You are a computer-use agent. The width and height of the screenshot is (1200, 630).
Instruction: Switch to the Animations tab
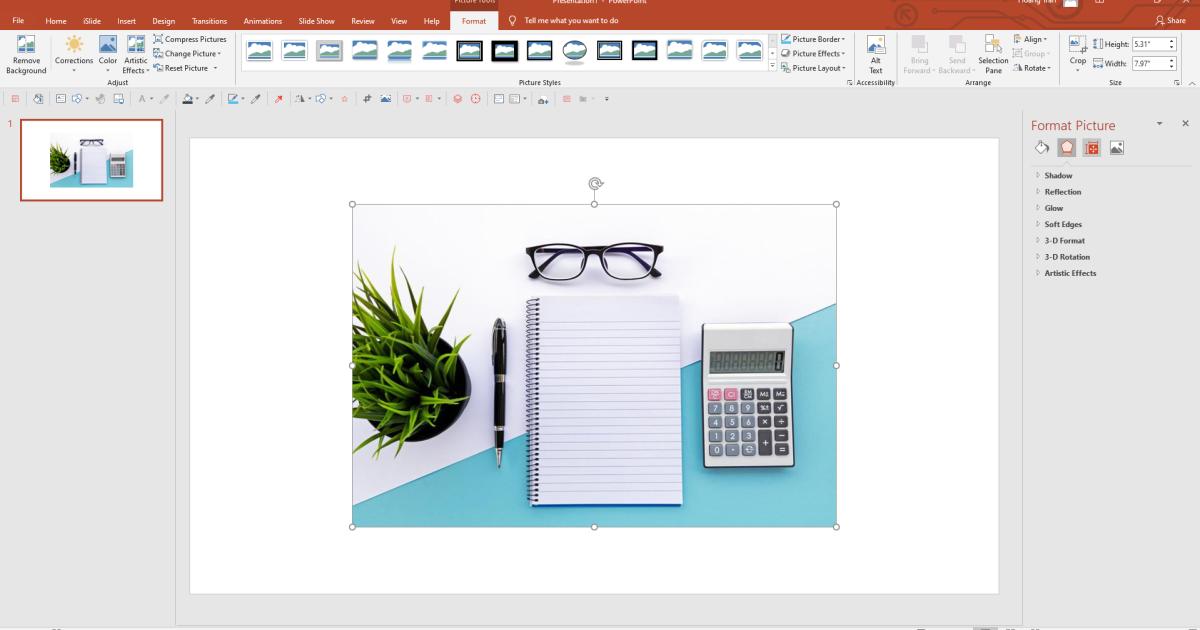click(262, 20)
